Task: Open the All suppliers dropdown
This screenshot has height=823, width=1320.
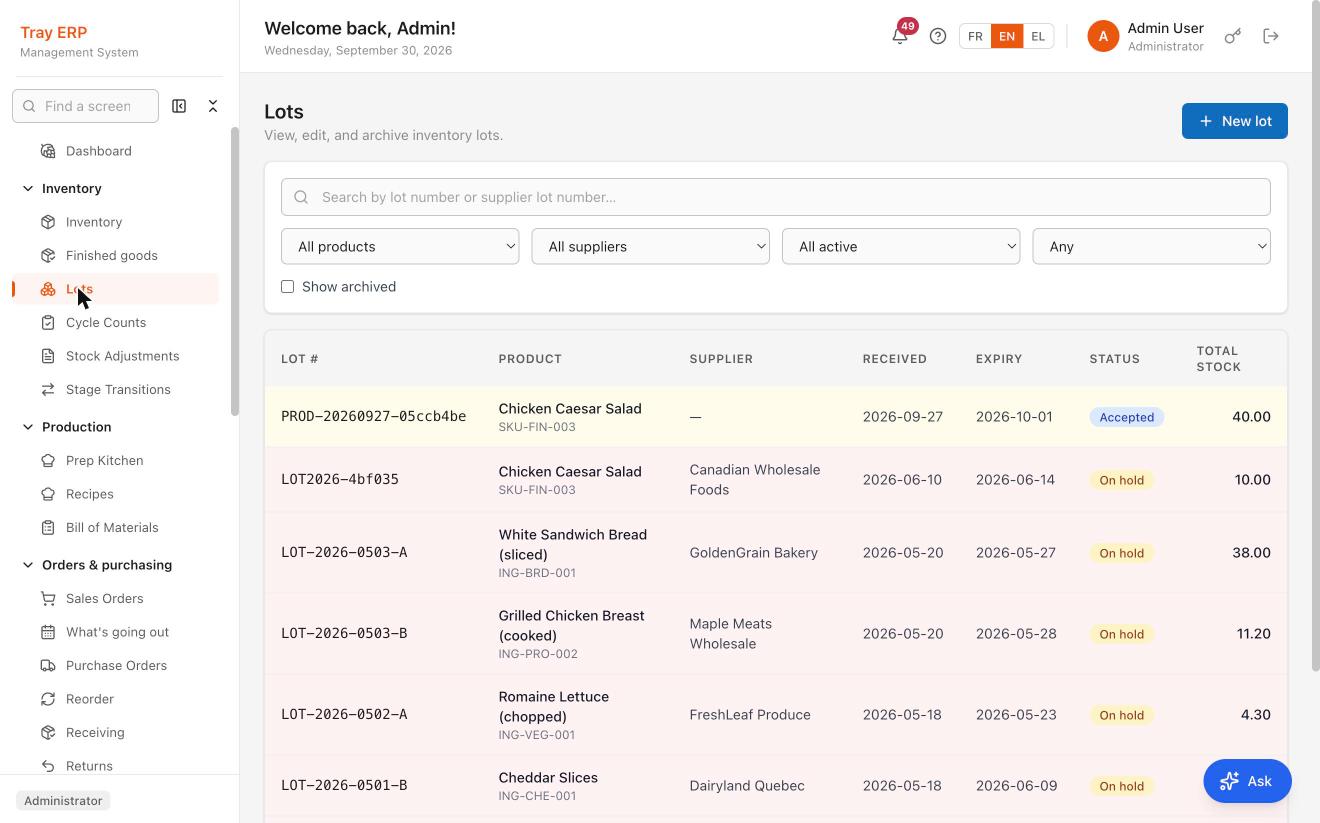Action: 650,246
